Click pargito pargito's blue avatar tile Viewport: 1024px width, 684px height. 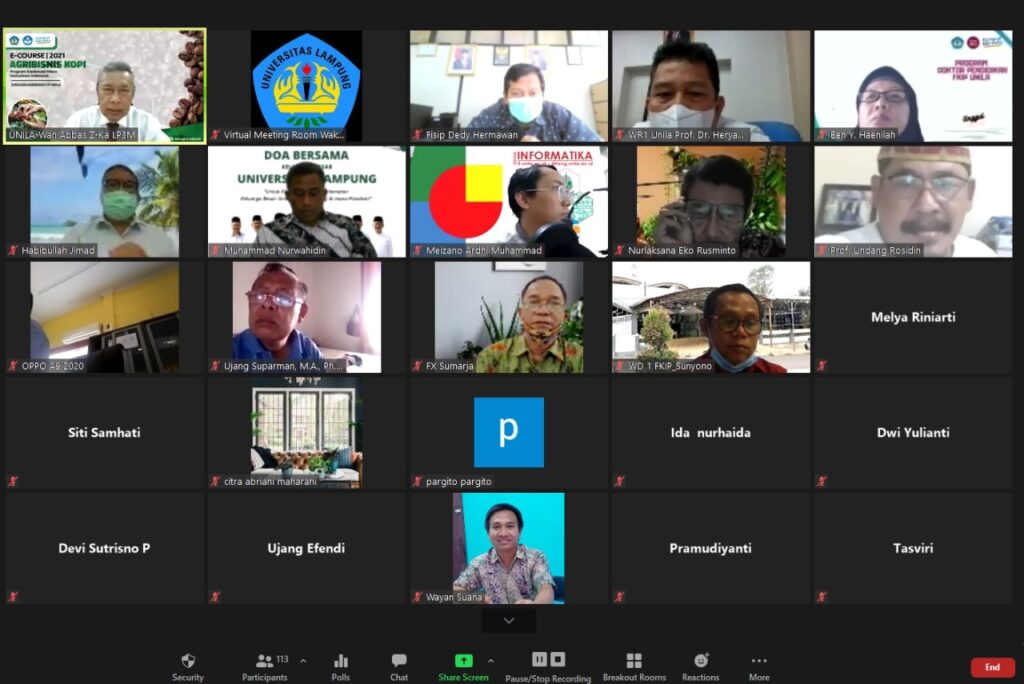[x=508, y=432]
